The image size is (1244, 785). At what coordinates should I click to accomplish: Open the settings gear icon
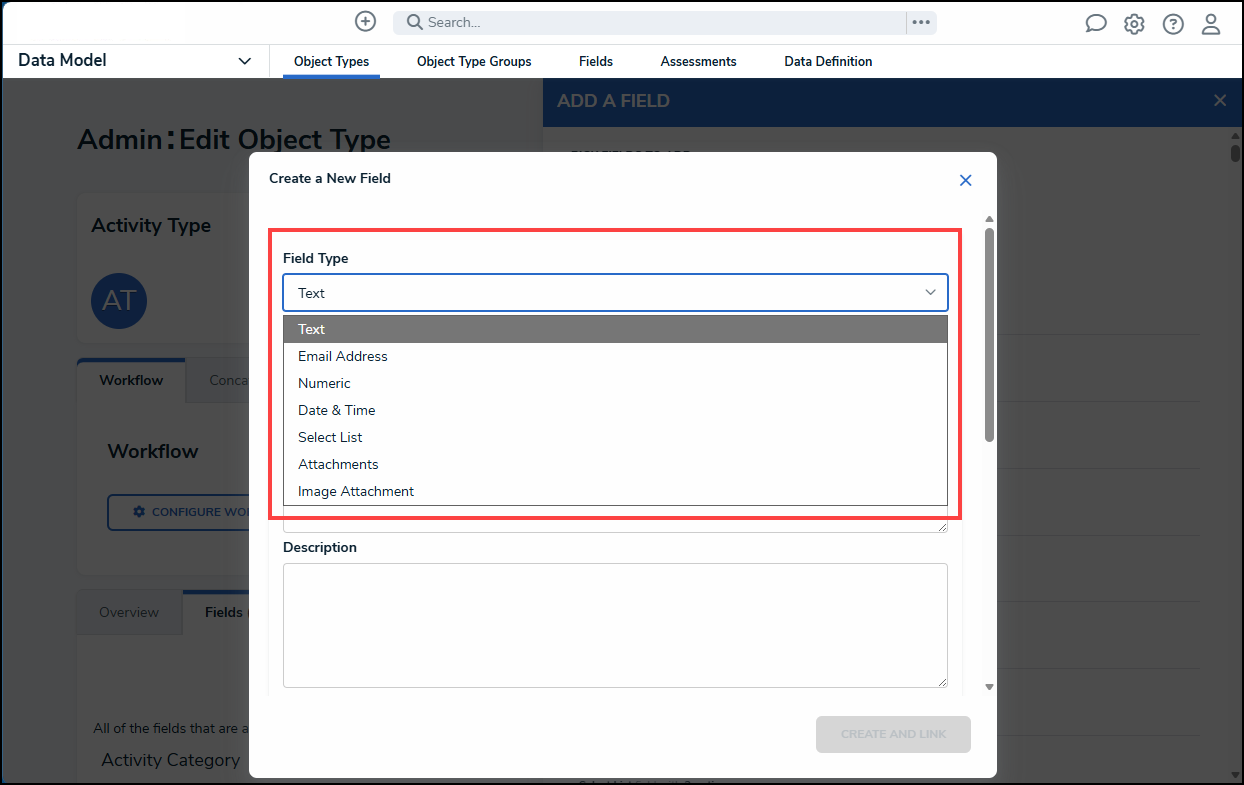(x=1134, y=24)
